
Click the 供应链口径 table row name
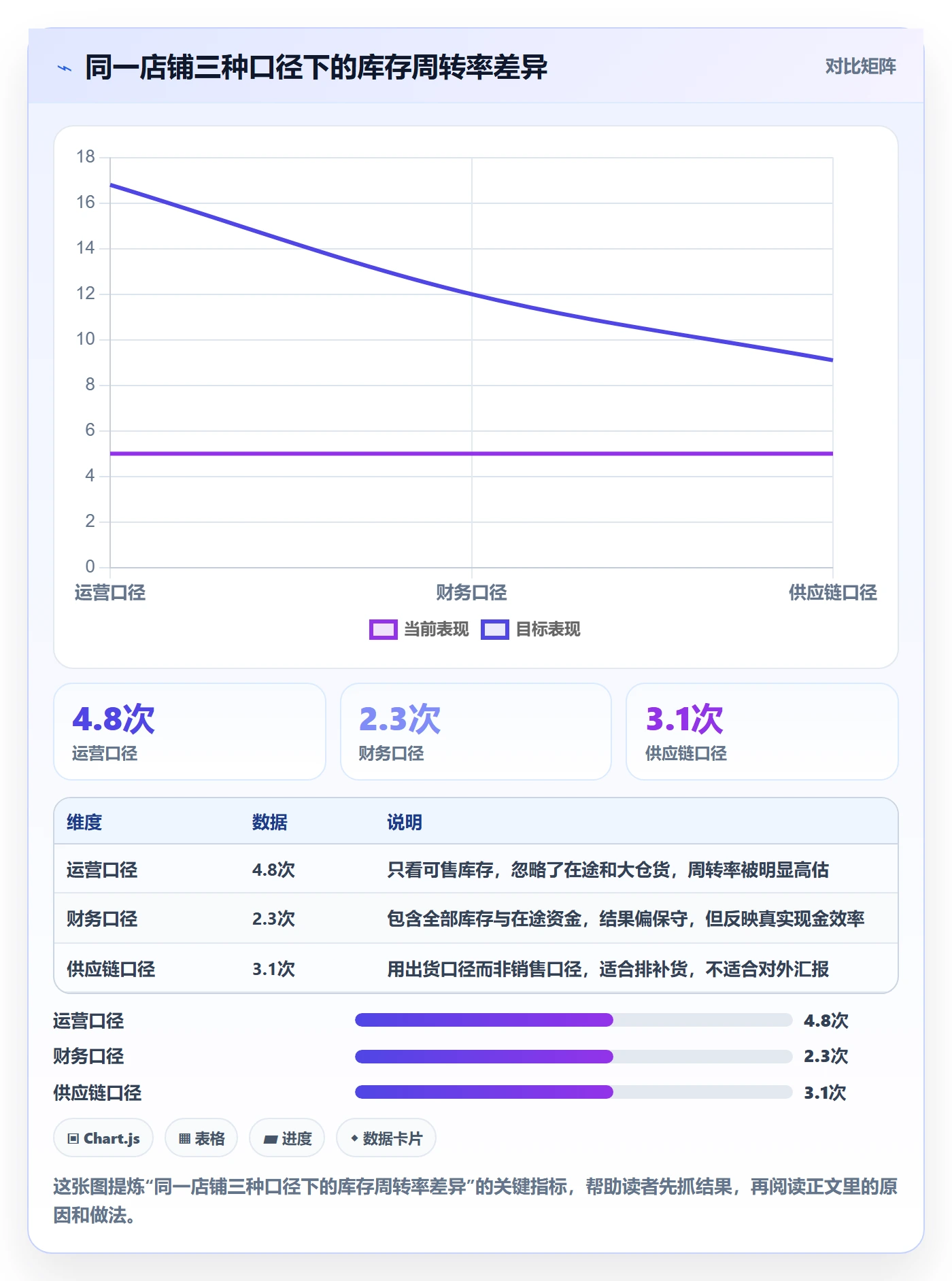click(x=111, y=969)
